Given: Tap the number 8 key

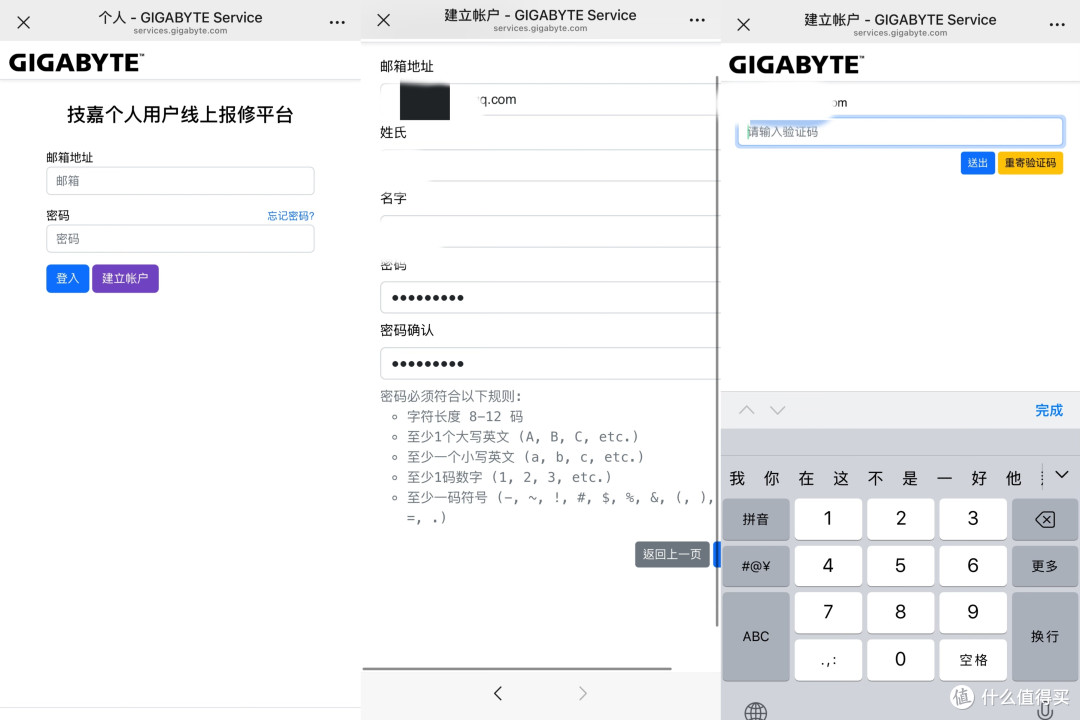Looking at the screenshot, I should pyautogui.click(x=900, y=613).
